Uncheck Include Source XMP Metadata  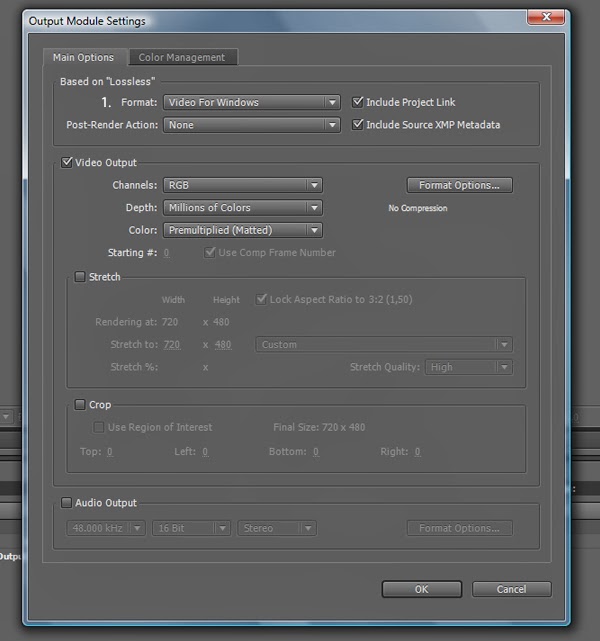(358, 124)
